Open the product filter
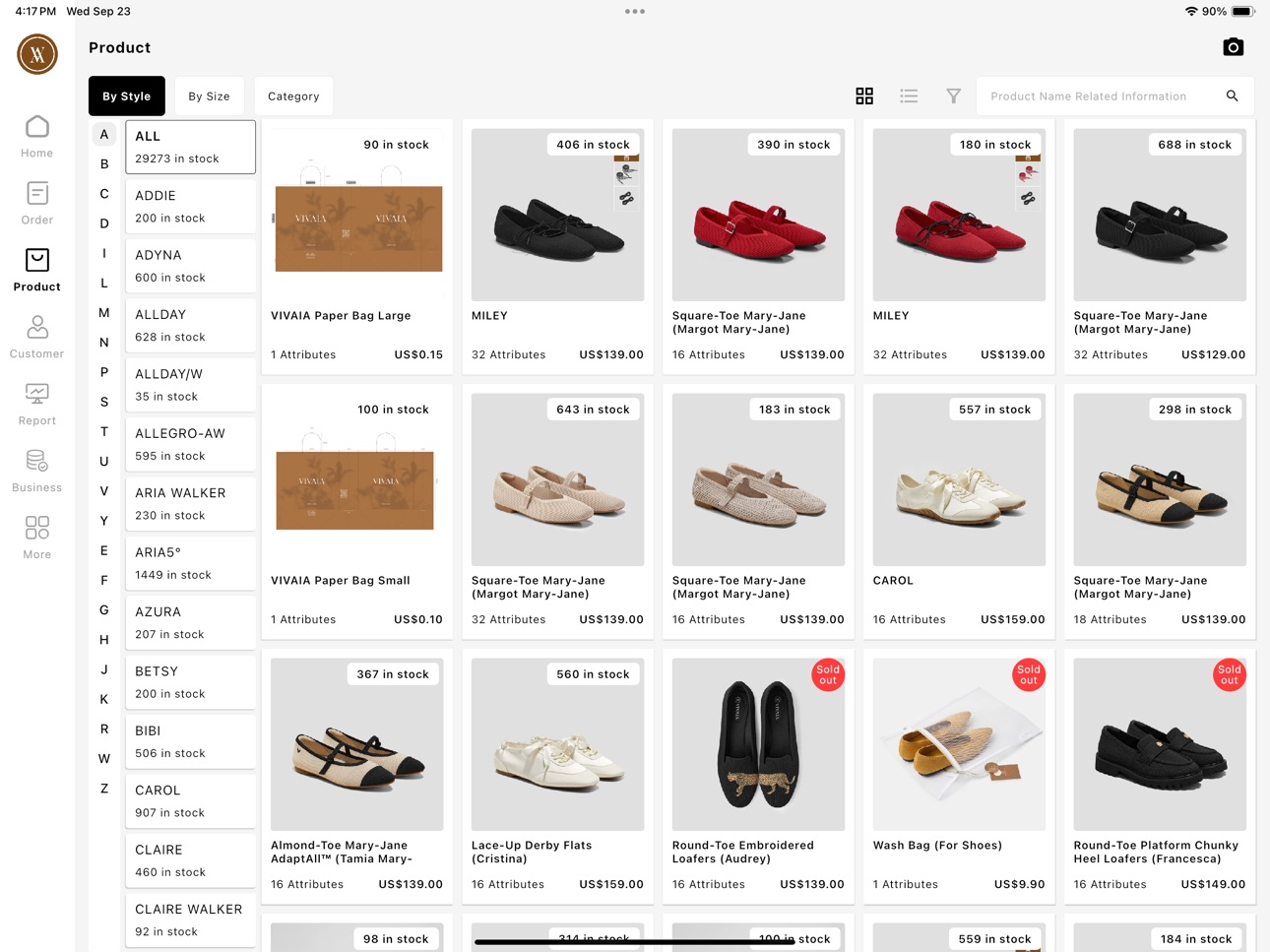This screenshot has height=952, width=1270. 953,95
